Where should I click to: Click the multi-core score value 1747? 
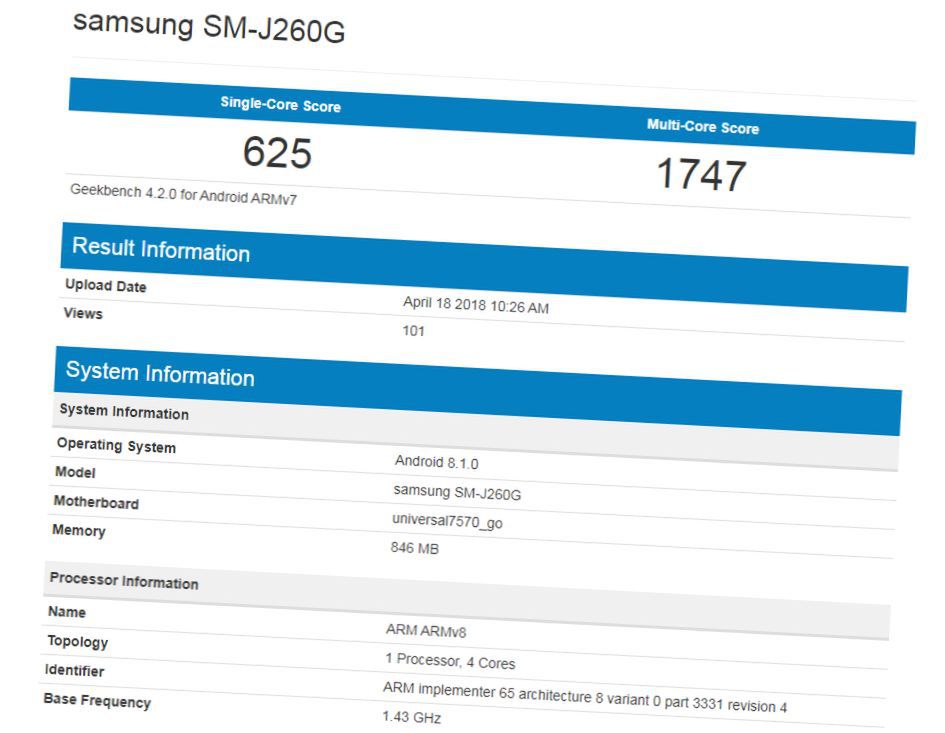tap(706, 176)
